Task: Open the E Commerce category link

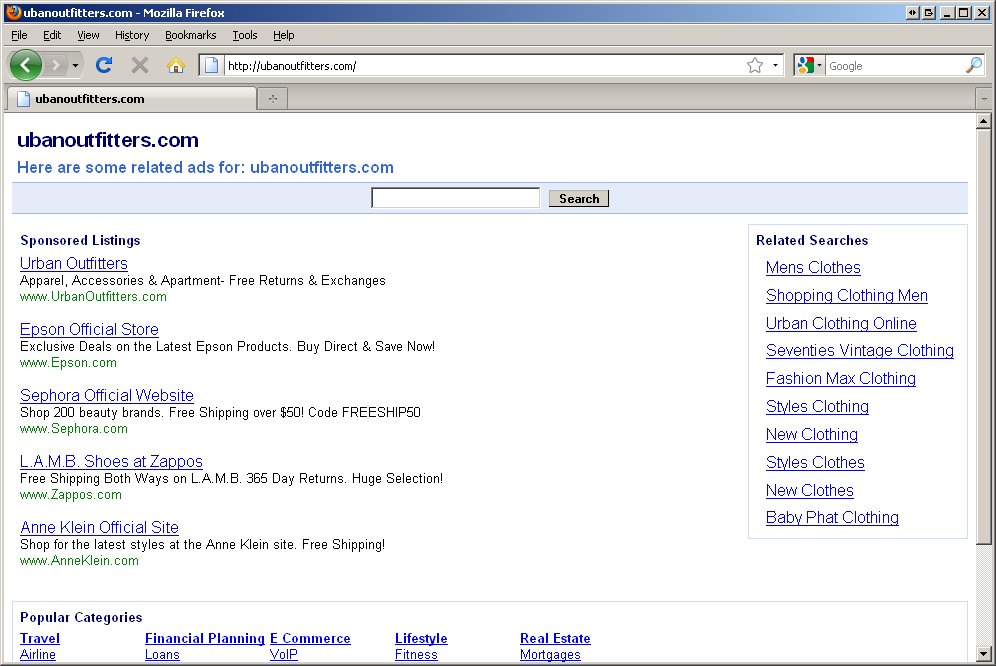Action: click(310, 639)
